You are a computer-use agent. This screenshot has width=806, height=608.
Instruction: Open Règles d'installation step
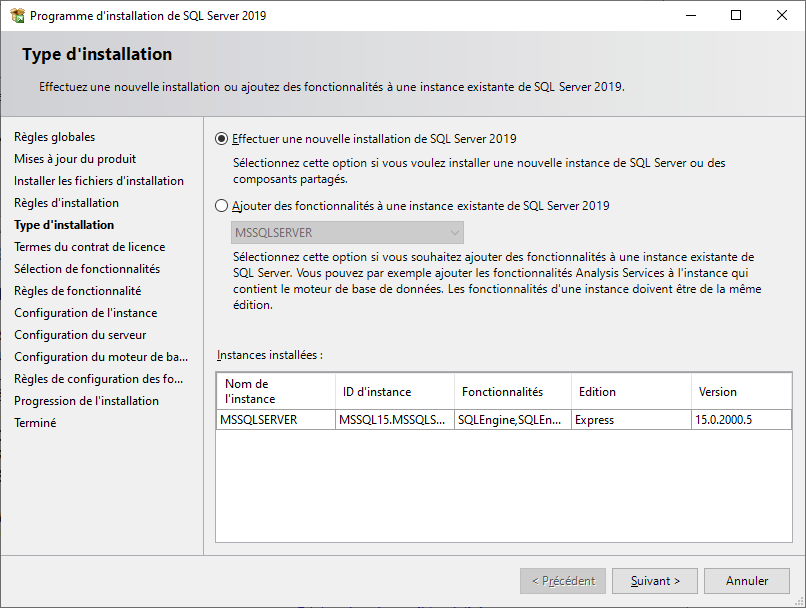pos(66,203)
